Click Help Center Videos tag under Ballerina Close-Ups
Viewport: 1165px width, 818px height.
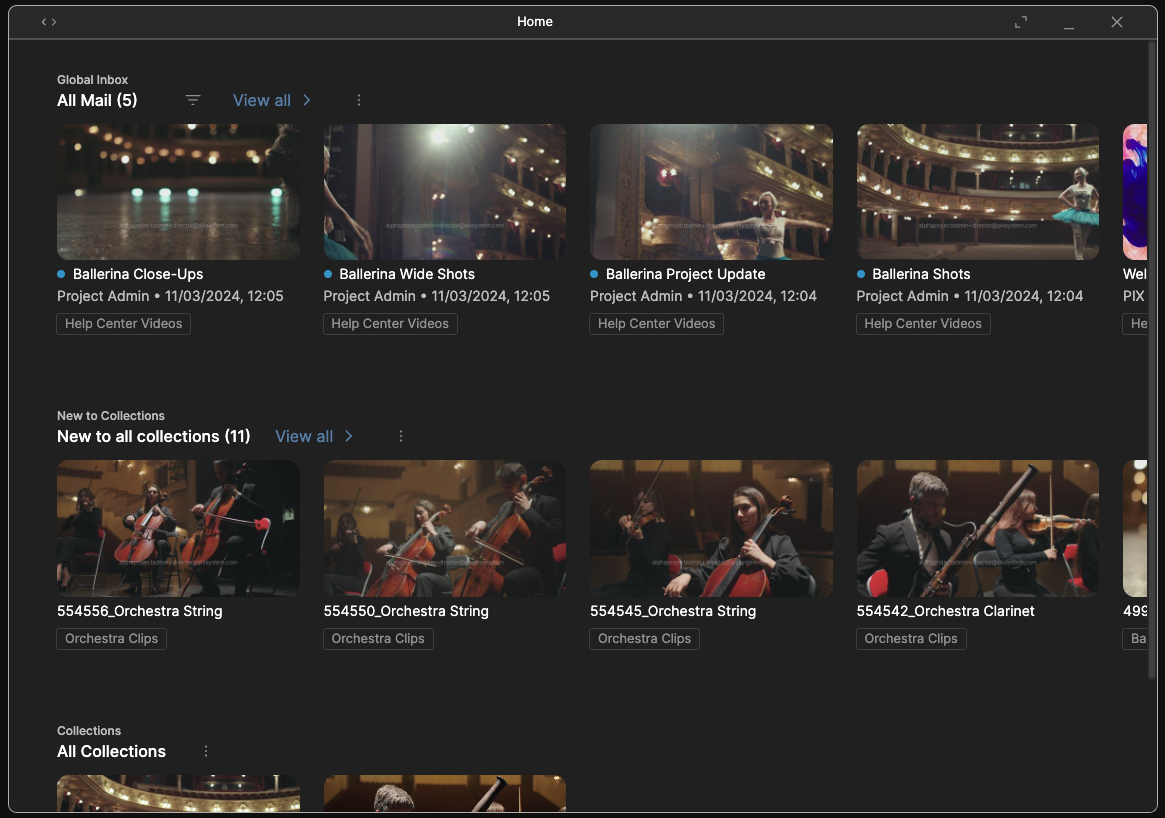pos(123,324)
